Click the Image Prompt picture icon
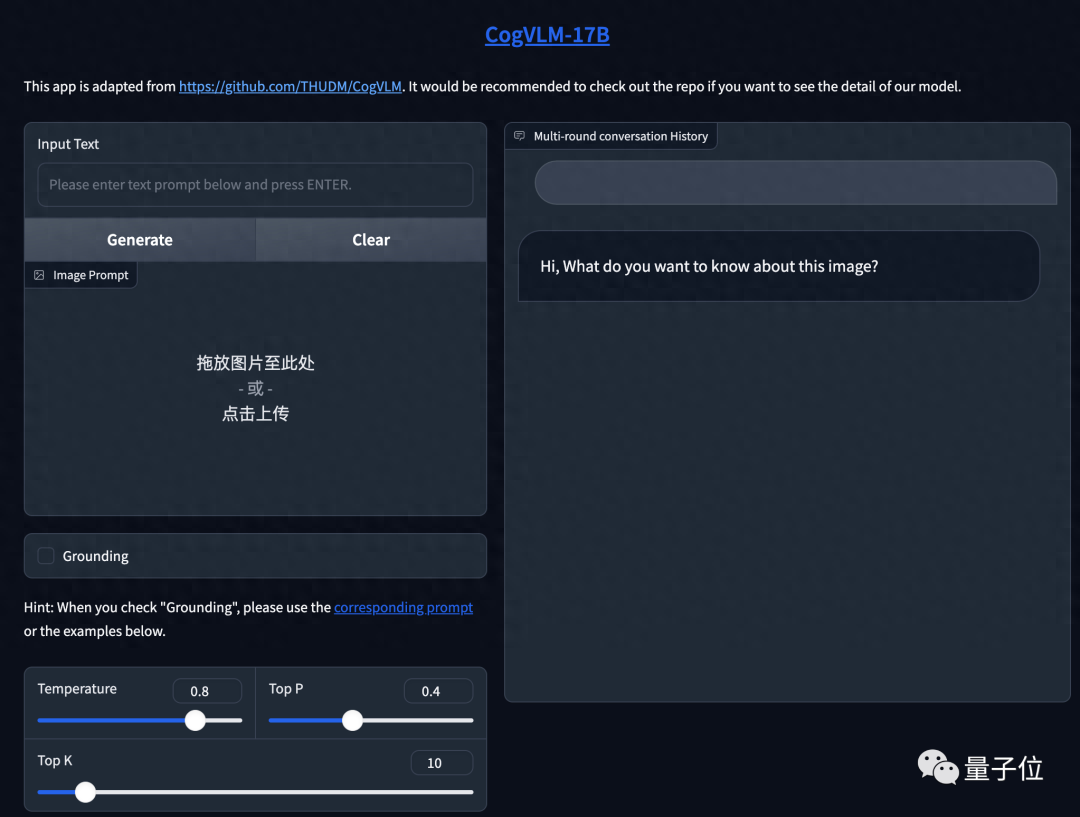 39,275
